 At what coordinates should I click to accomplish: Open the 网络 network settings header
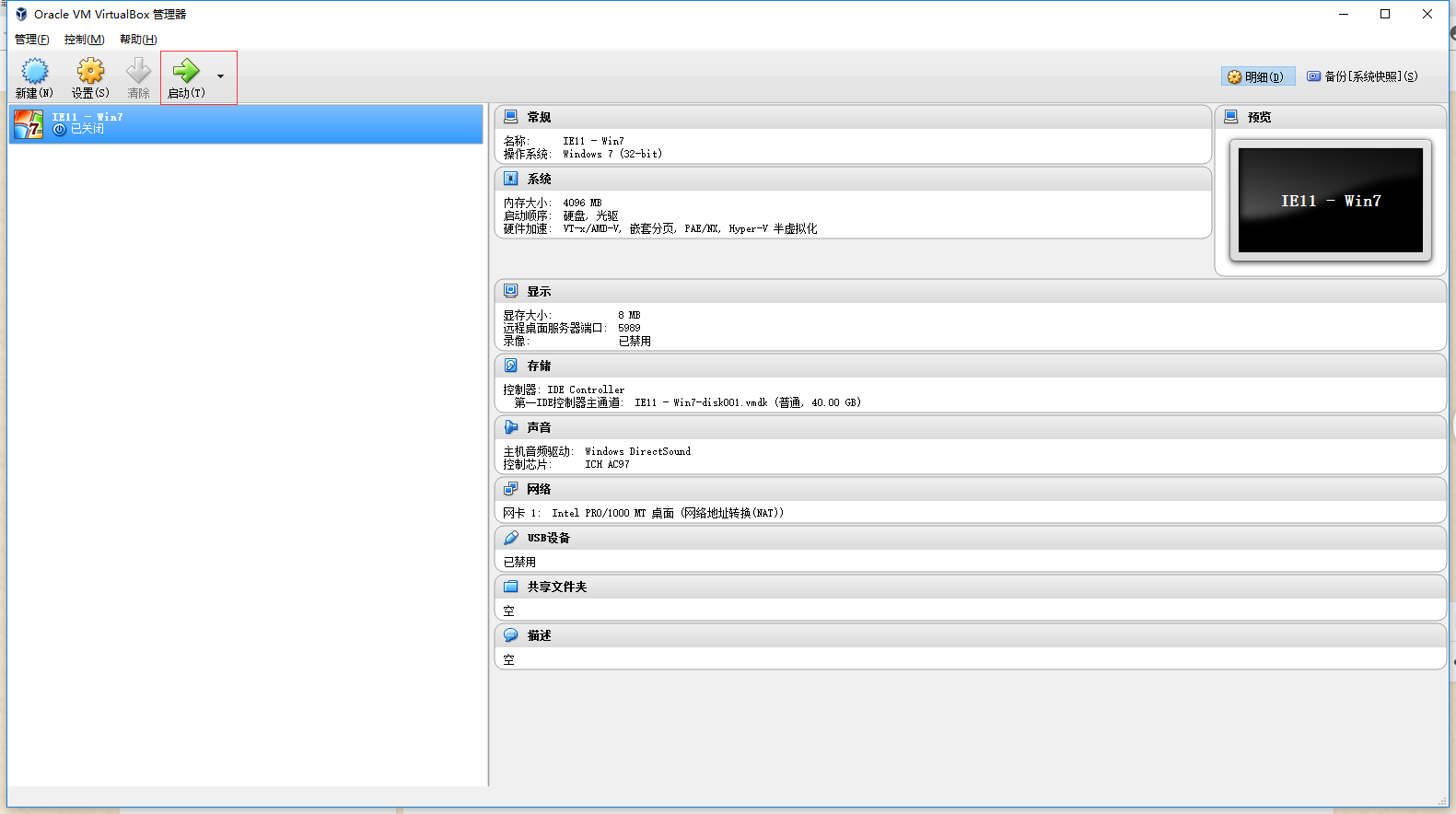971,489
